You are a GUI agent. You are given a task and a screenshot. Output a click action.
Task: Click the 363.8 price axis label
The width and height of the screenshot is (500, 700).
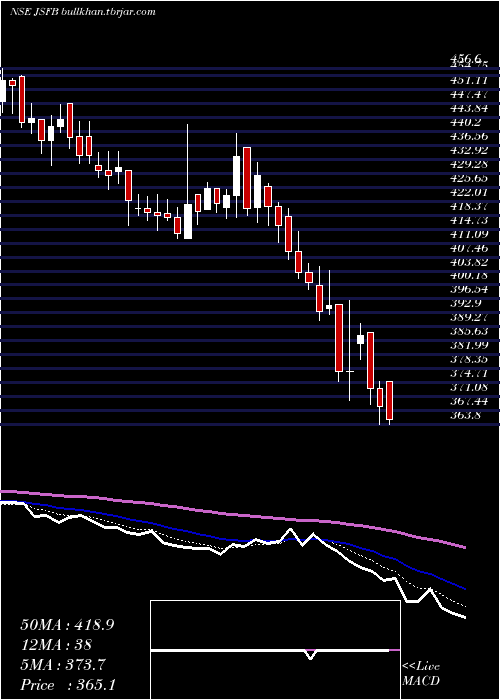tap(465, 416)
